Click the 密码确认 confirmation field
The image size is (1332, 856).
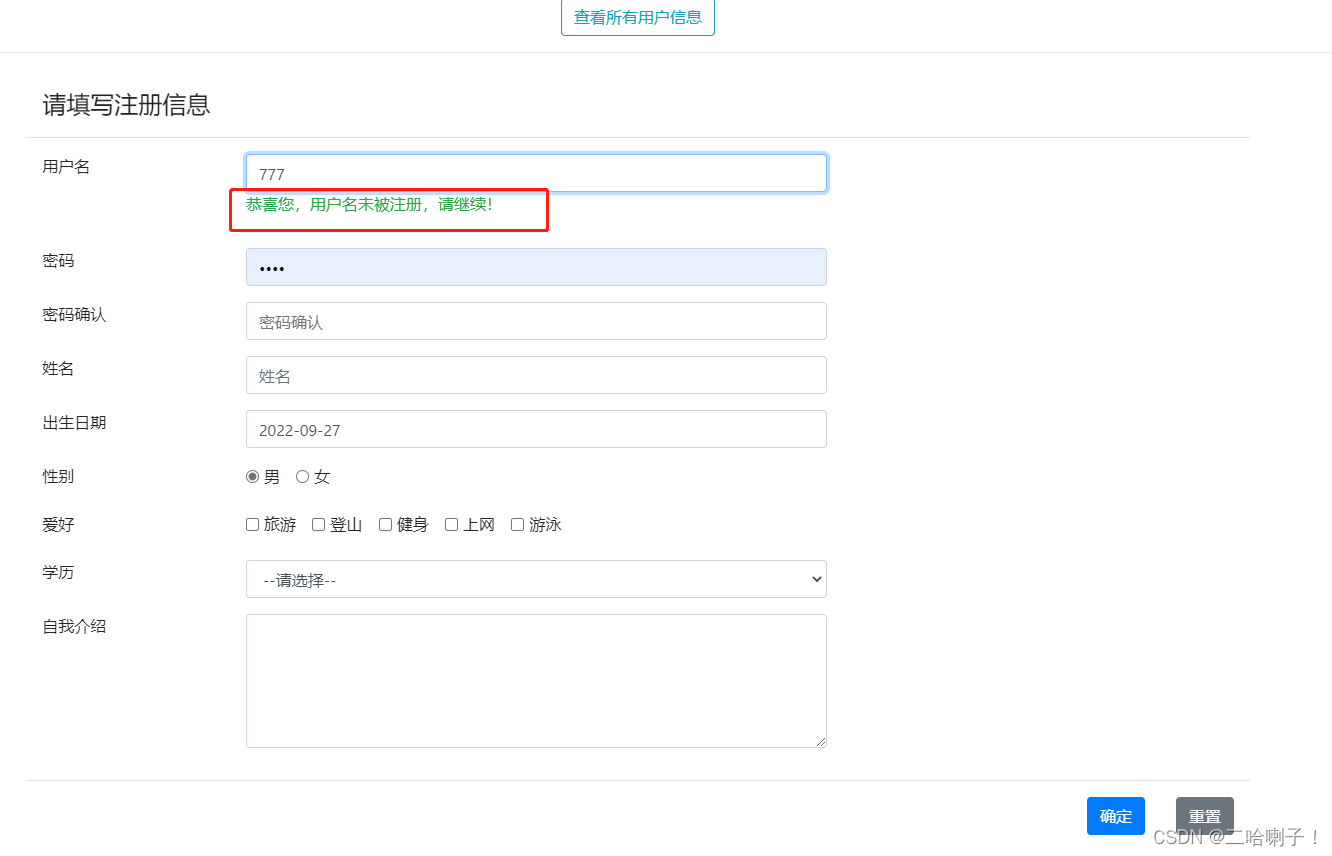pos(536,321)
